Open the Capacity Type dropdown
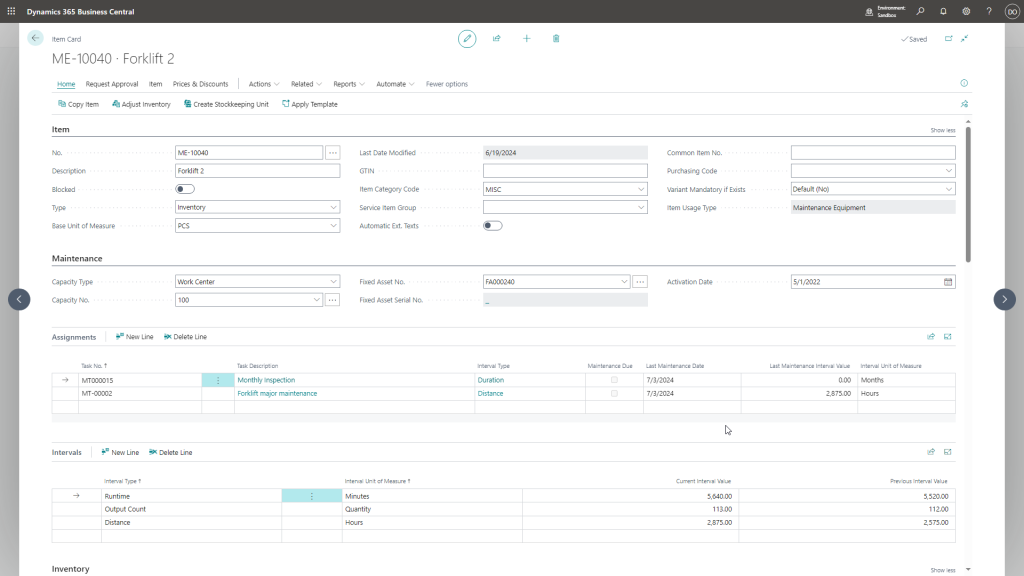The height and width of the screenshot is (576, 1024). tap(334, 281)
